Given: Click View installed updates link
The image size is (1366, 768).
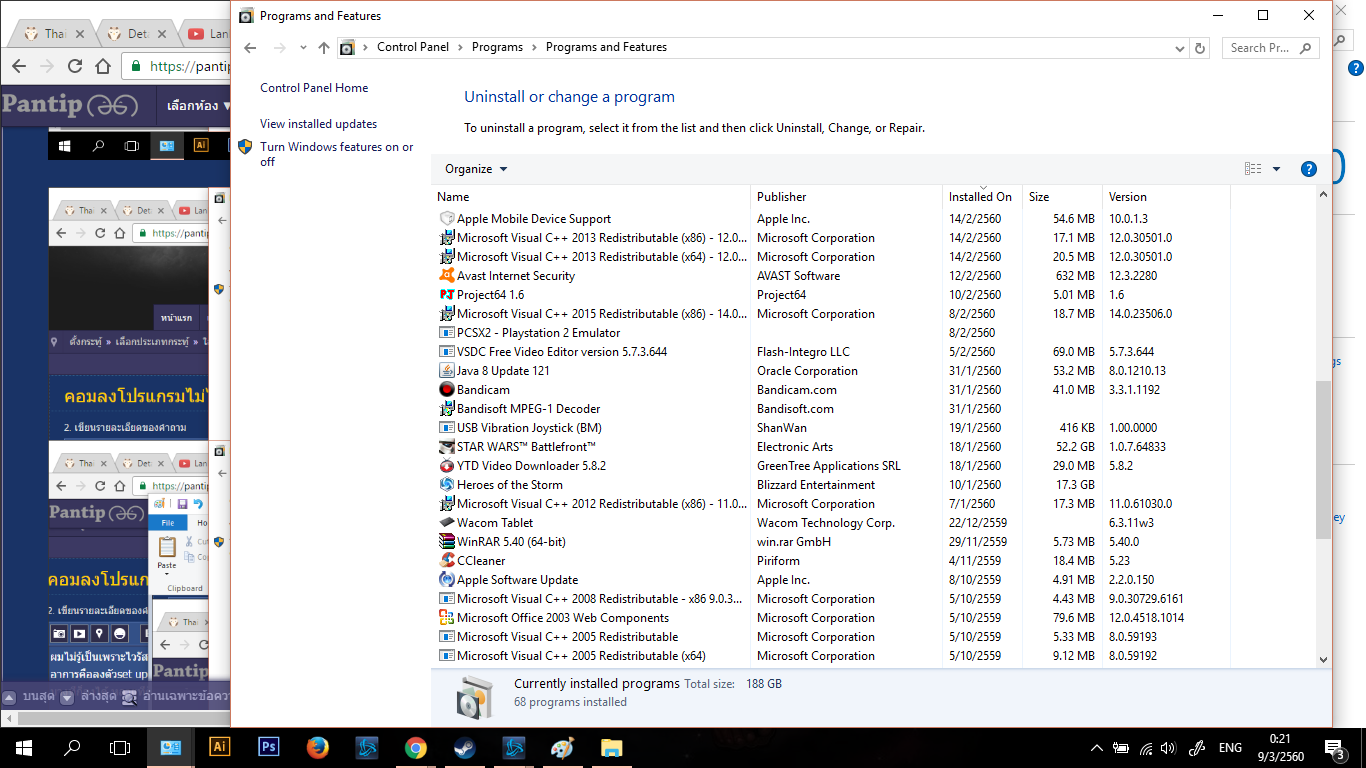Looking at the screenshot, I should [x=318, y=124].
